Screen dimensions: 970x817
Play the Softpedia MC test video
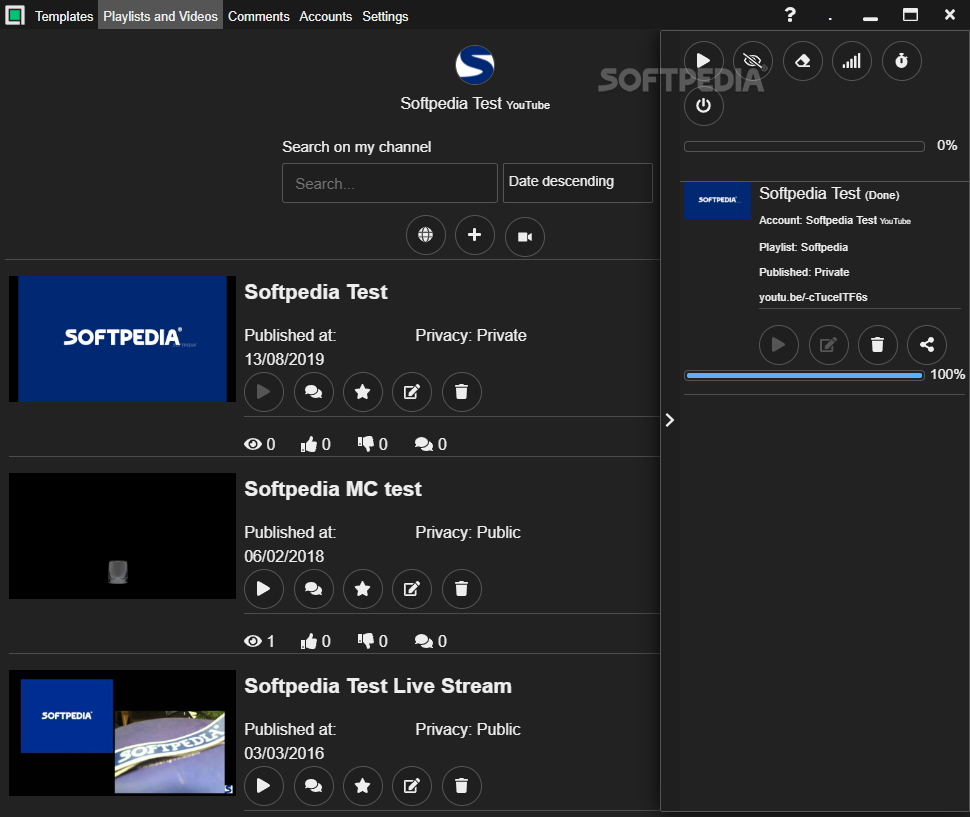coord(264,589)
